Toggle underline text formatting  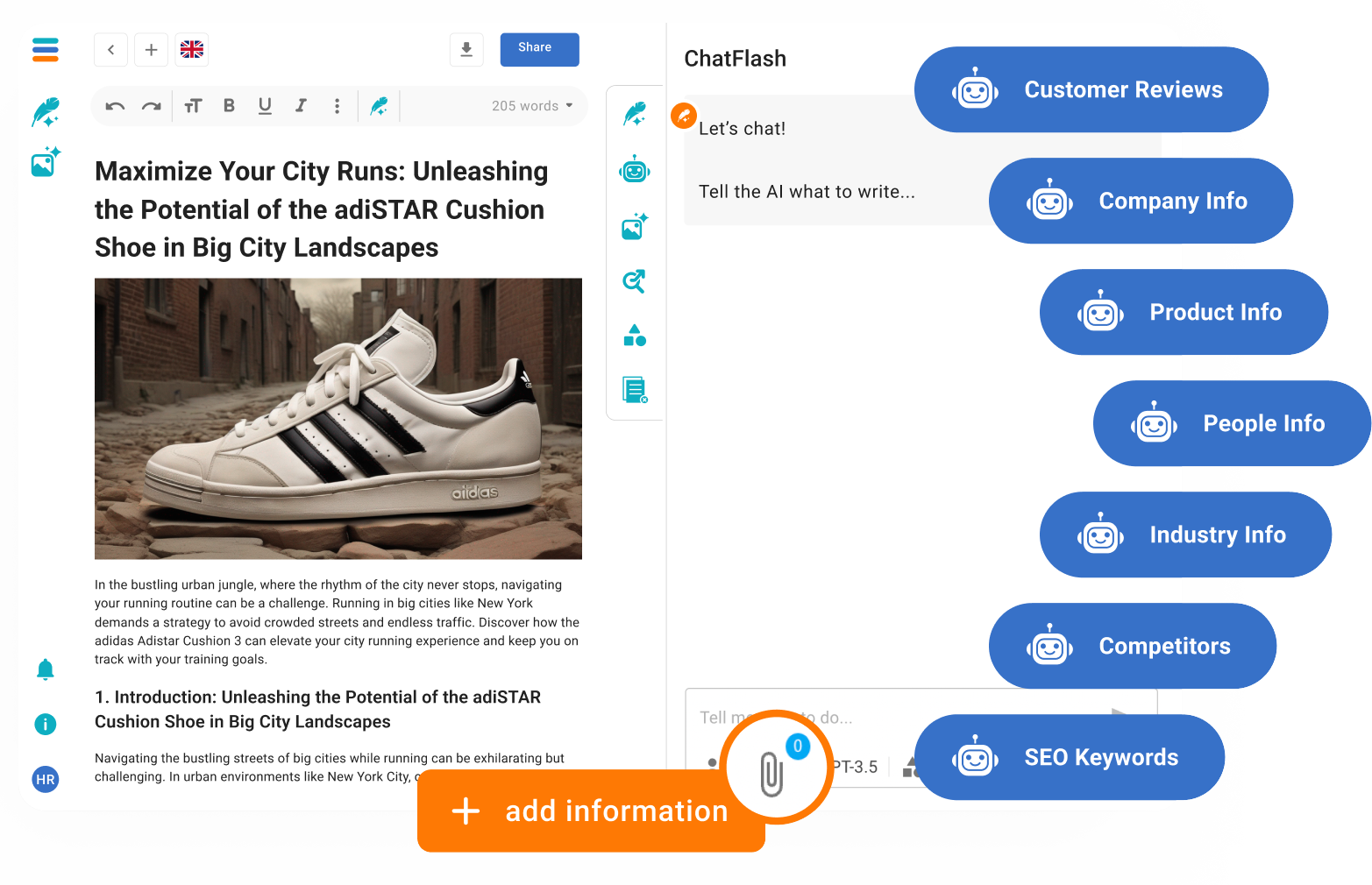265,106
